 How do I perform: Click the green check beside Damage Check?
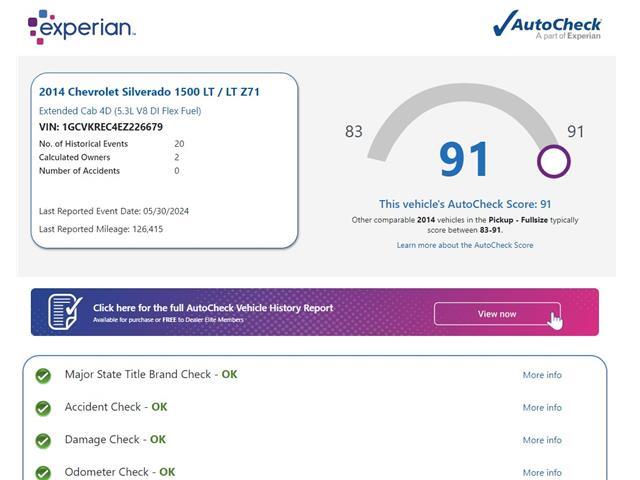pos(43,440)
